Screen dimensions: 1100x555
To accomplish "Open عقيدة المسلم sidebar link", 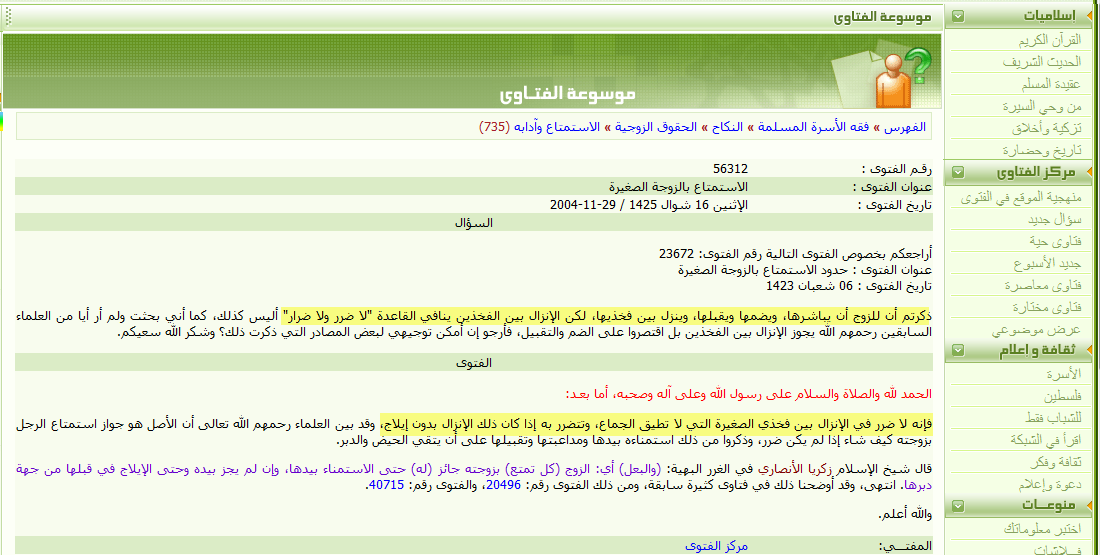I will [1051, 84].
